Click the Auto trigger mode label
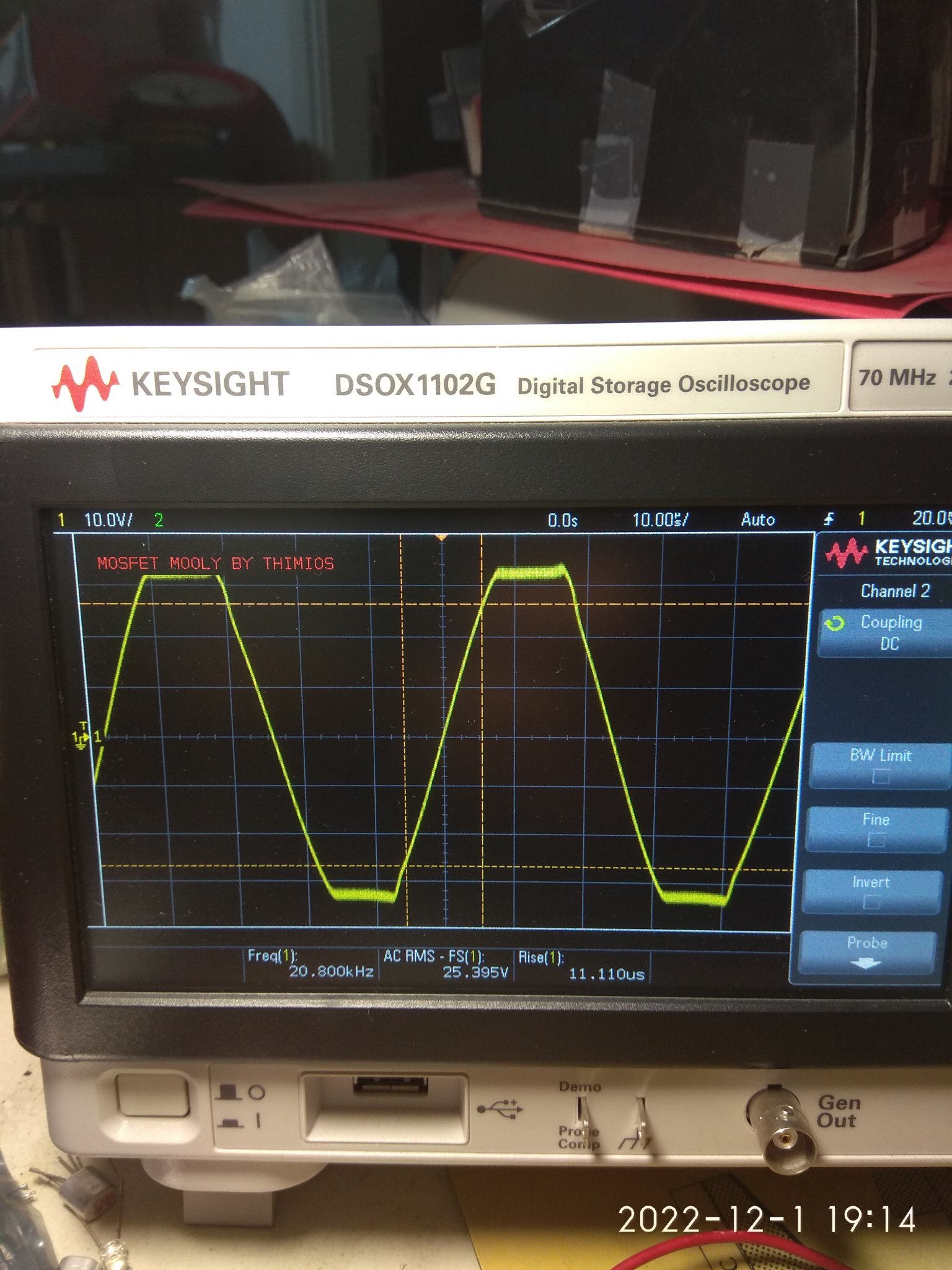 (758, 519)
